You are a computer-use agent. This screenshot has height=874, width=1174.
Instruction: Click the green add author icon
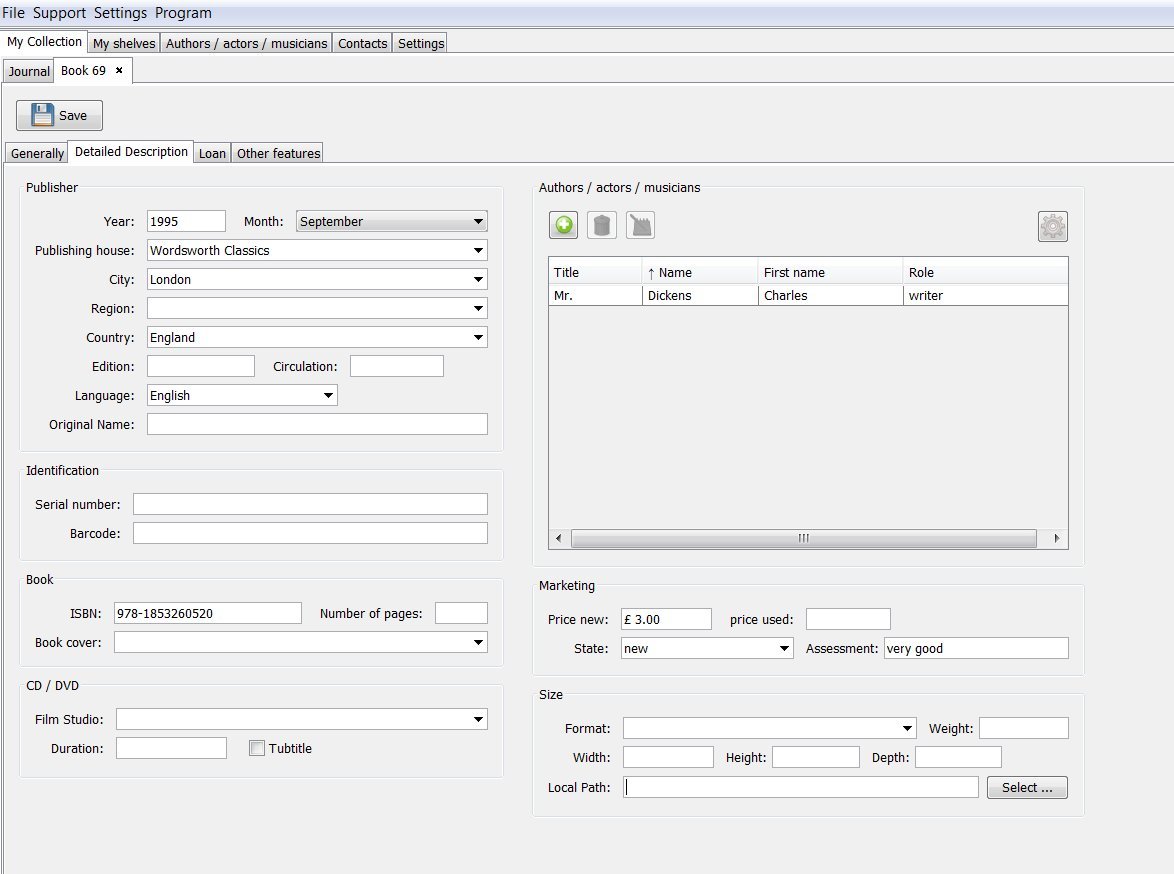[x=563, y=225]
